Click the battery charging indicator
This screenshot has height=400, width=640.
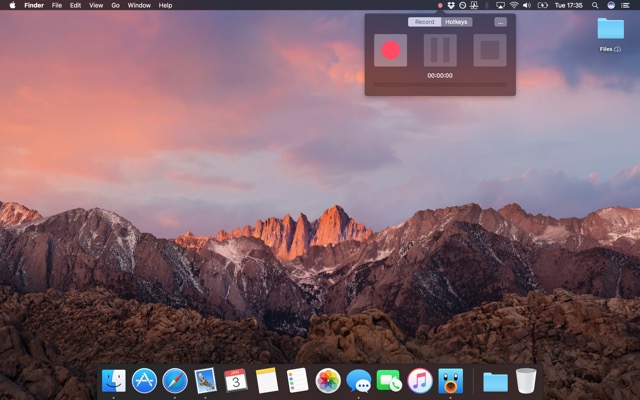click(542, 5)
